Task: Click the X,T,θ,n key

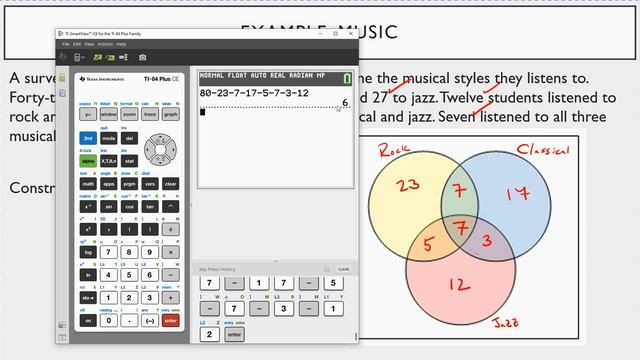Action: (x=109, y=161)
